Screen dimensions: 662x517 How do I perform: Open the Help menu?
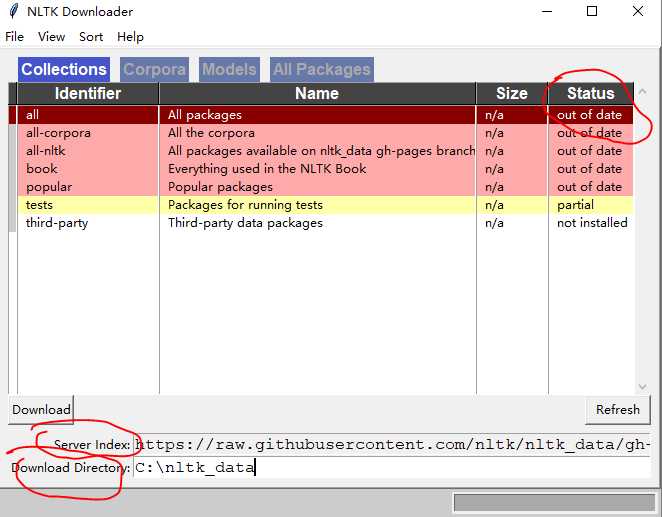(130, 37)
